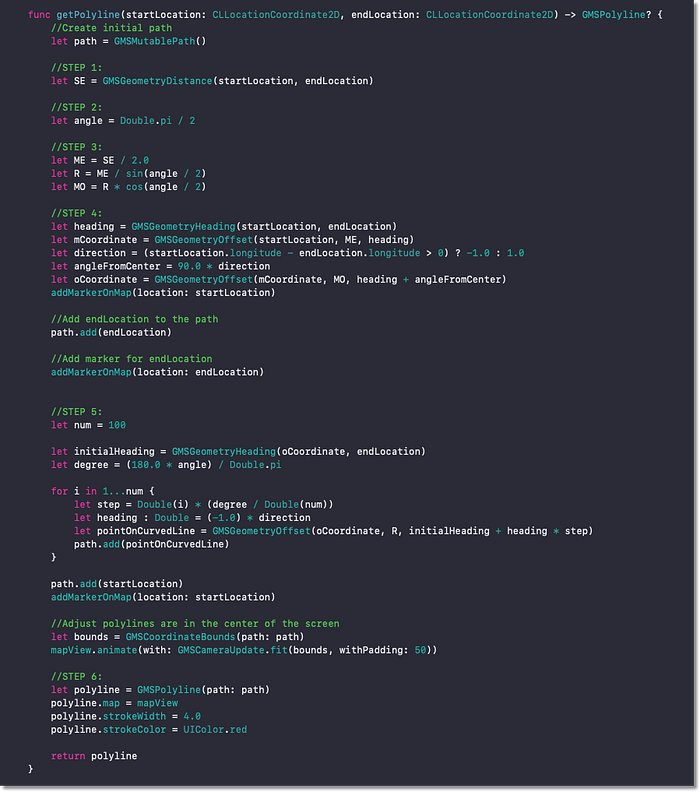Click the 'path.add(startLocation)' line
The width and height of the screenshot is (700, 792).
point(117,583)
